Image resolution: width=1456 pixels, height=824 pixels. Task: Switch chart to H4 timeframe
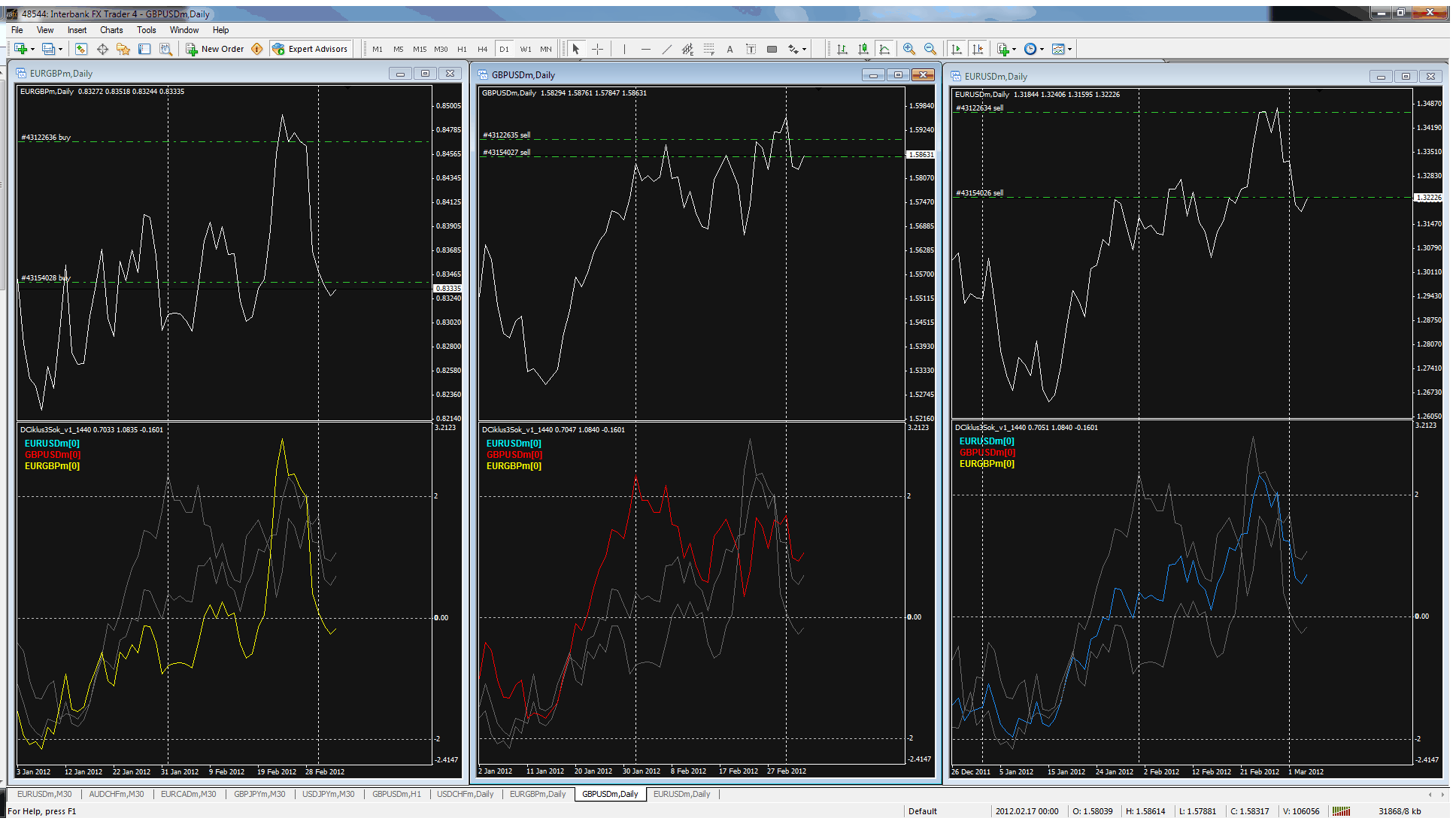pyautogui.click(x=483, y=49)
